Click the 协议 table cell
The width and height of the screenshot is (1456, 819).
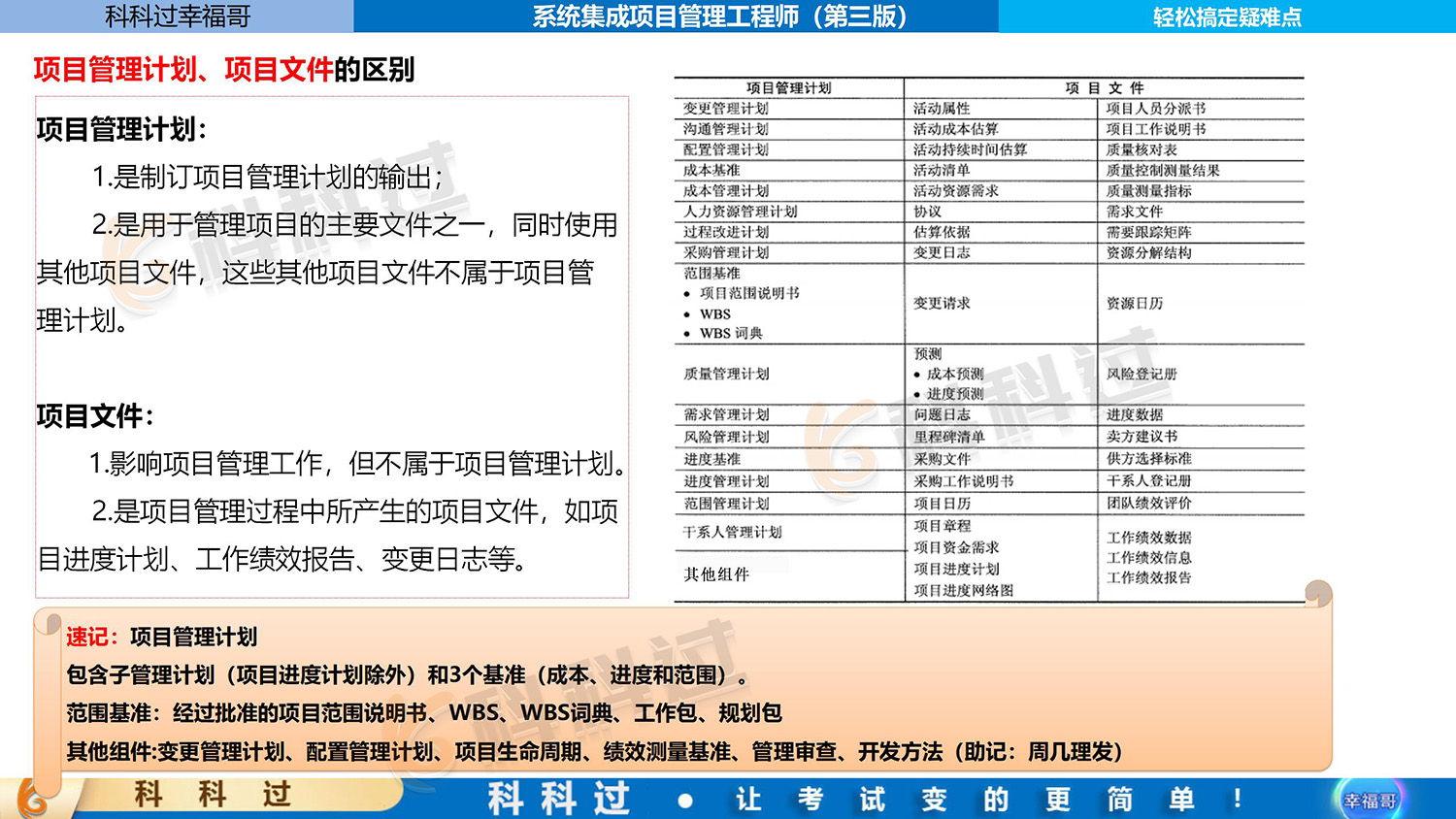coord(927,211)
